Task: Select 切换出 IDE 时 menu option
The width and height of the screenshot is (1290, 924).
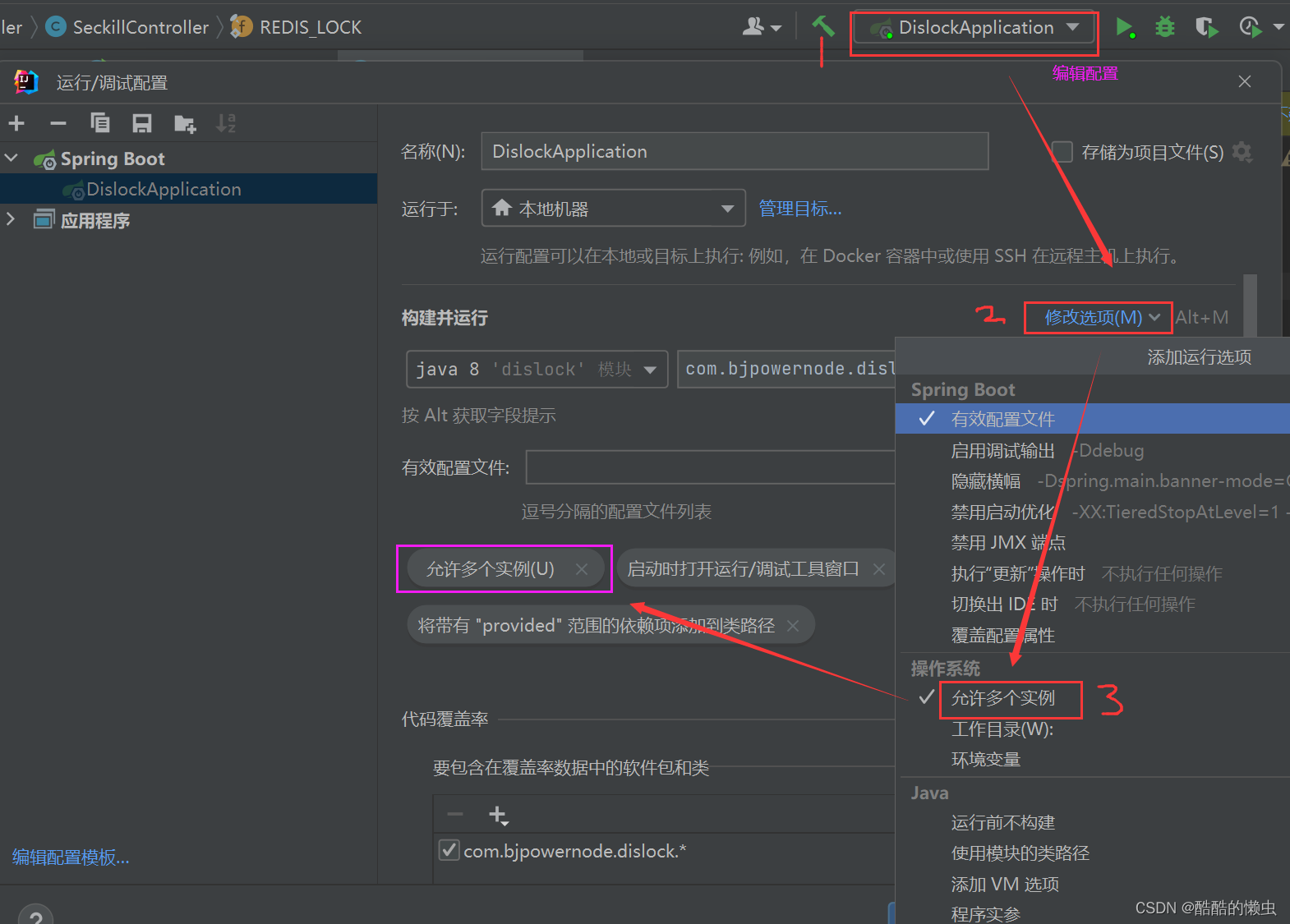Action: (1092, 605)
